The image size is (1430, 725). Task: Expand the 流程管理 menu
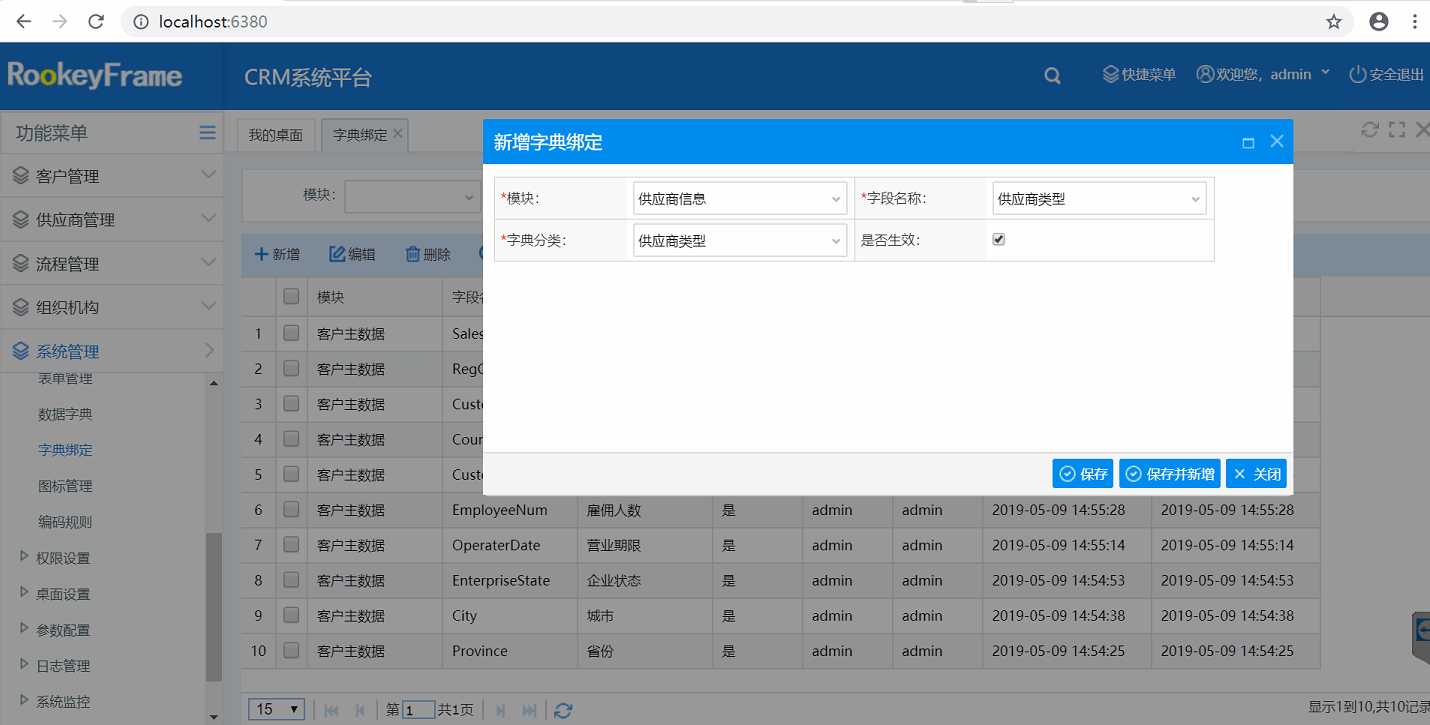110,264
